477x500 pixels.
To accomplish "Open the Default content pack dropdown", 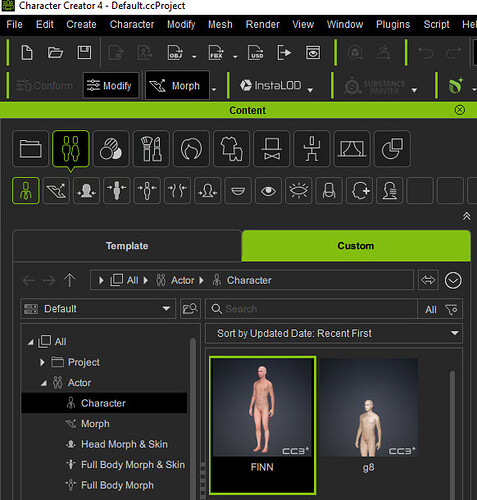I will 98,309.
